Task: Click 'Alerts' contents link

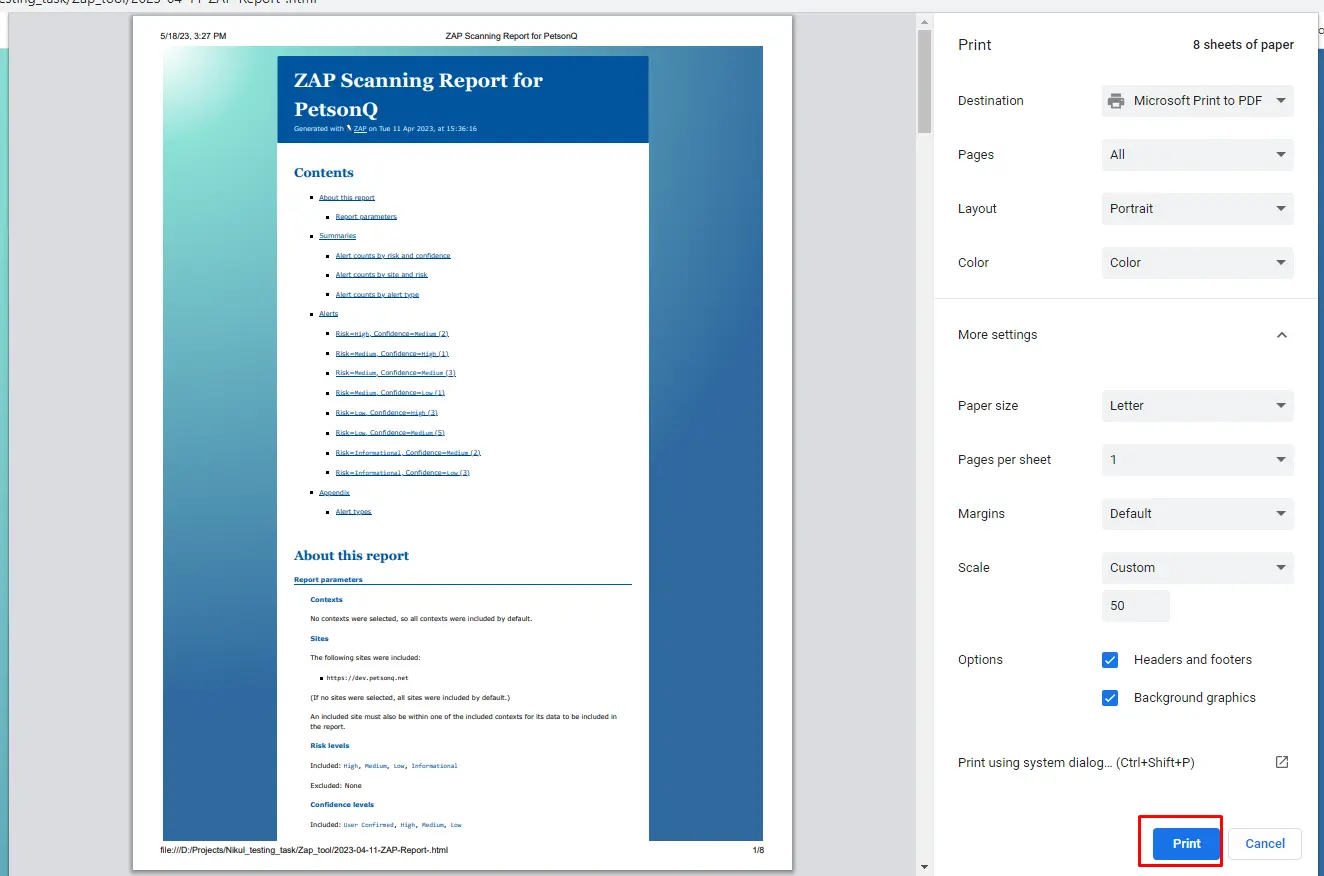Action: [329, 314]
